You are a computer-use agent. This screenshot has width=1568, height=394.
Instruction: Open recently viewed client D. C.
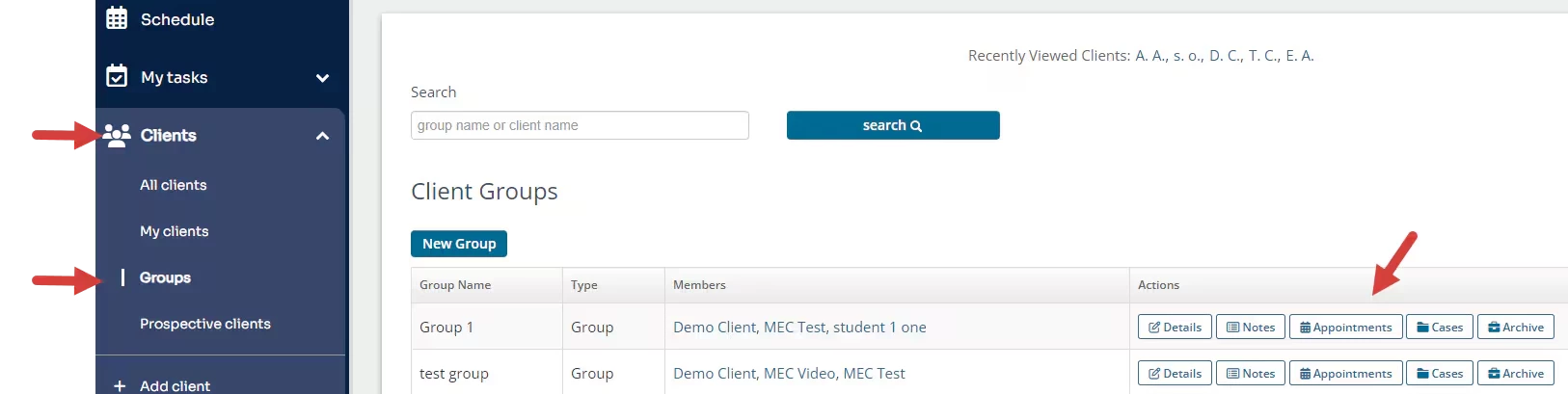coord(1225,56)
